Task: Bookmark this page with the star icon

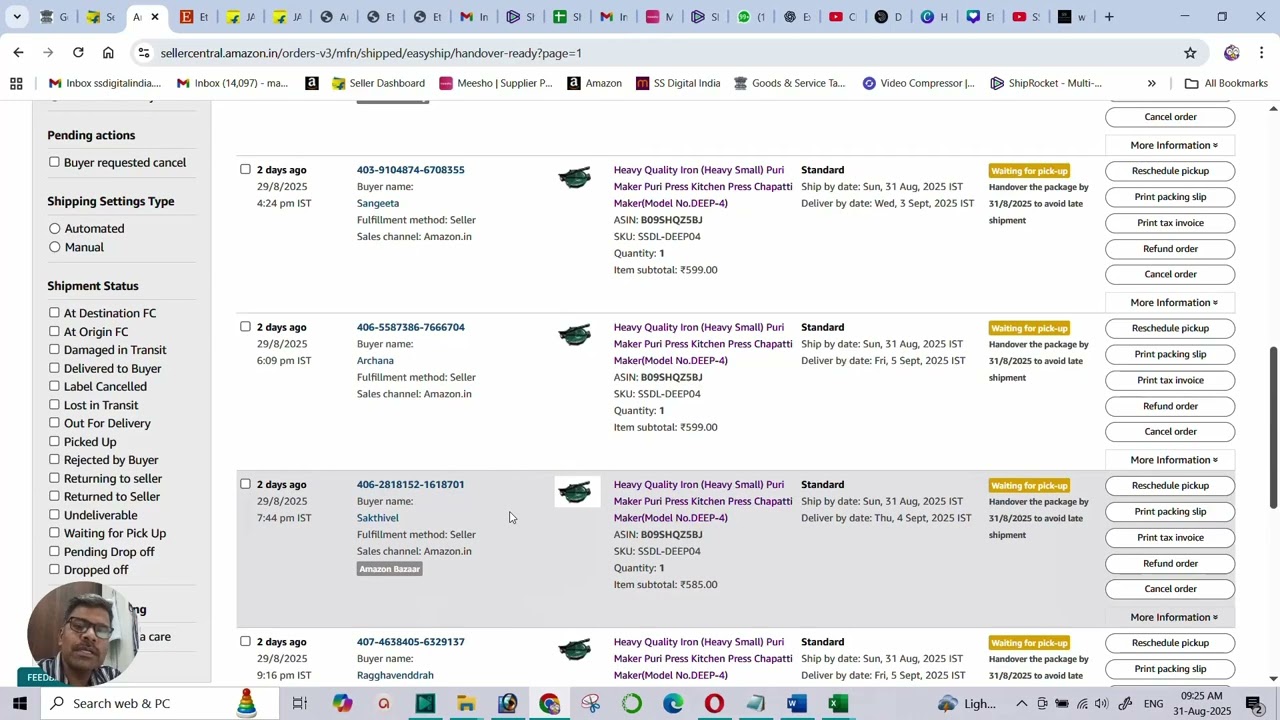Action: pos(1190,53)
